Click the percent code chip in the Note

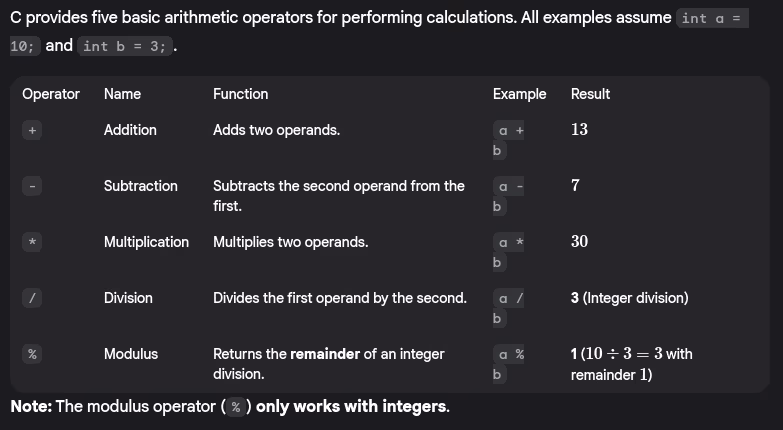click(235, 407)
